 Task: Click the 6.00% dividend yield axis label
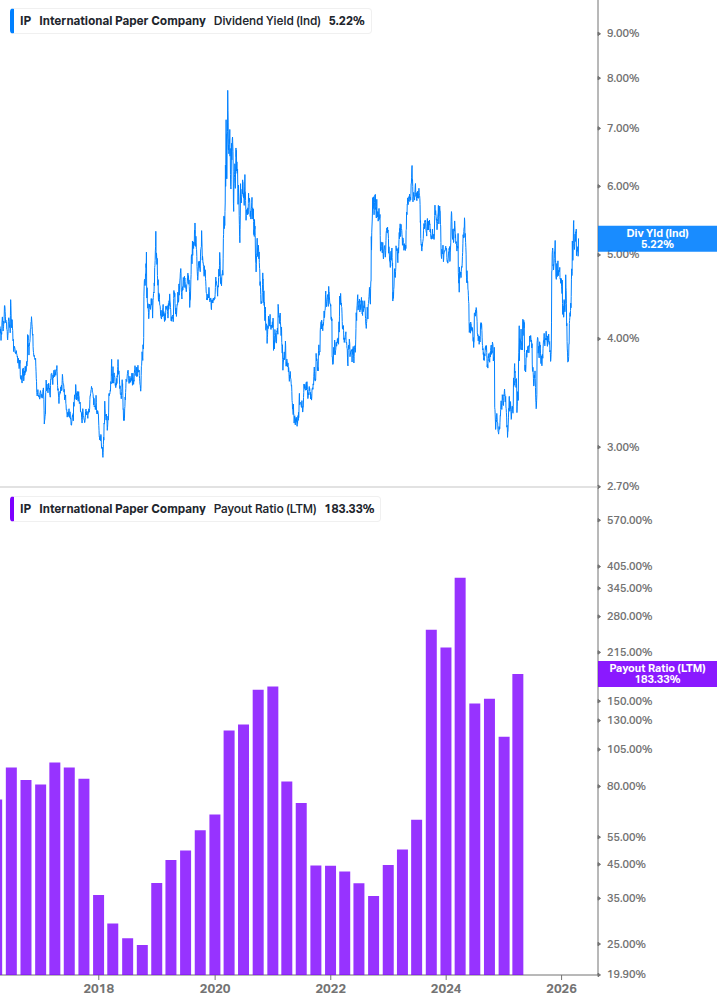[623, 187]
